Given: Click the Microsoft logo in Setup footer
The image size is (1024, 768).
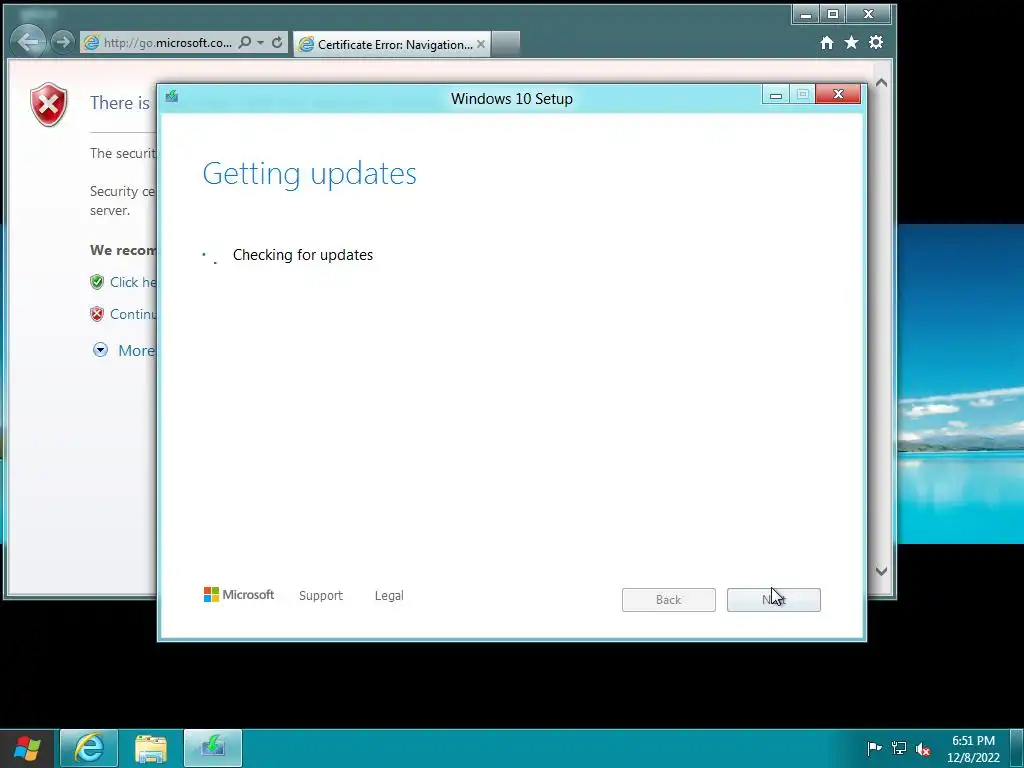Looking at the screenshot, I should (x=239, y=595).
